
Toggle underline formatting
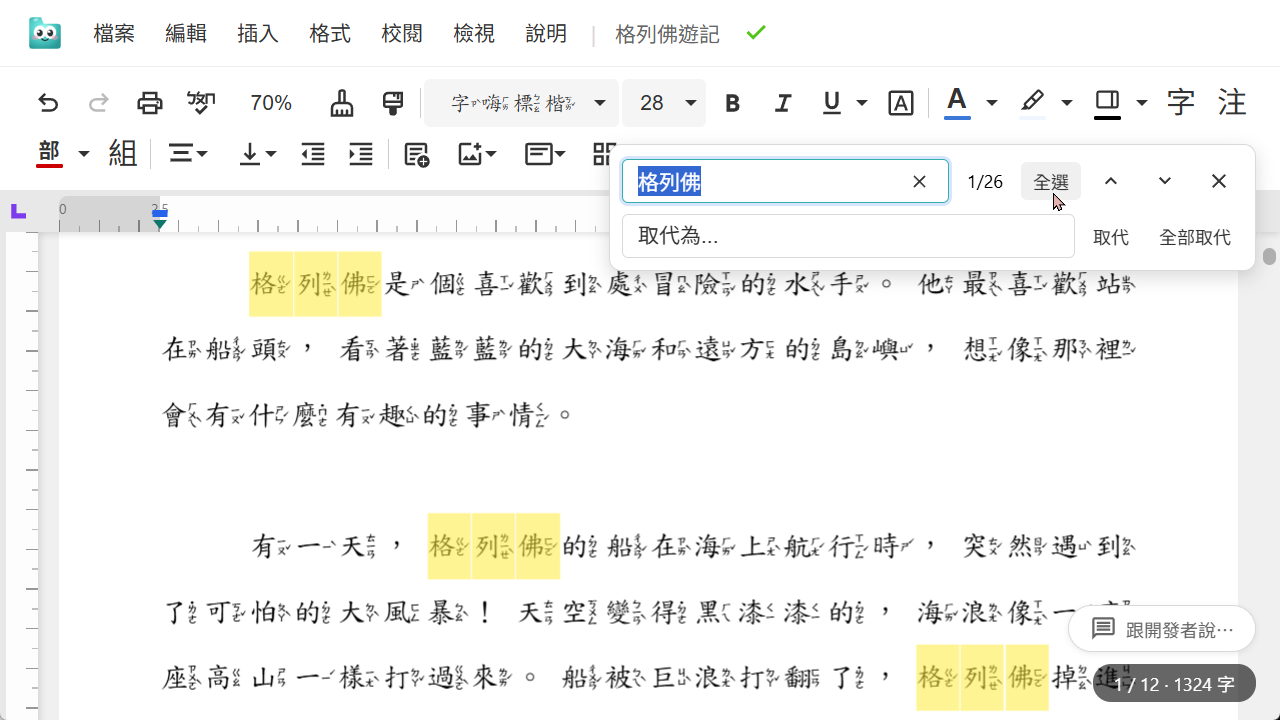click(x=832, y=103)
